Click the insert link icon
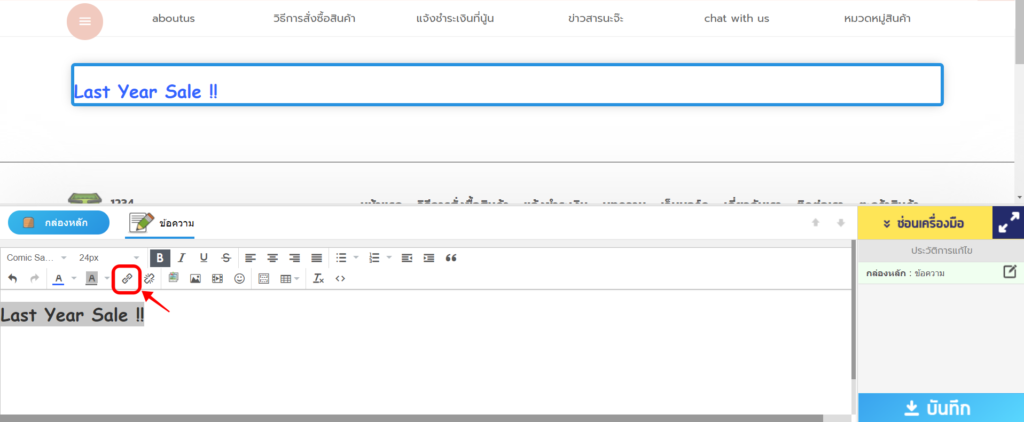The width and height of the screenshot is (1024, 422). coord(126,278)
